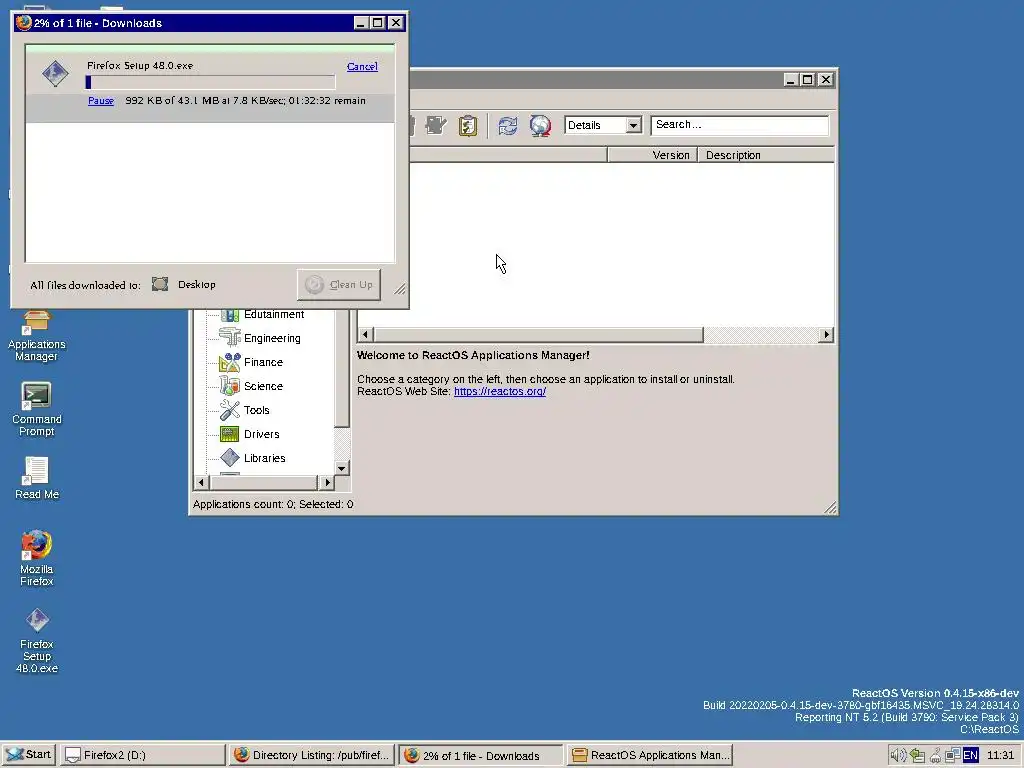1024x768 pixels.
Task: Click the Desktop destination label in Downloads
Action: click(197, 285)
